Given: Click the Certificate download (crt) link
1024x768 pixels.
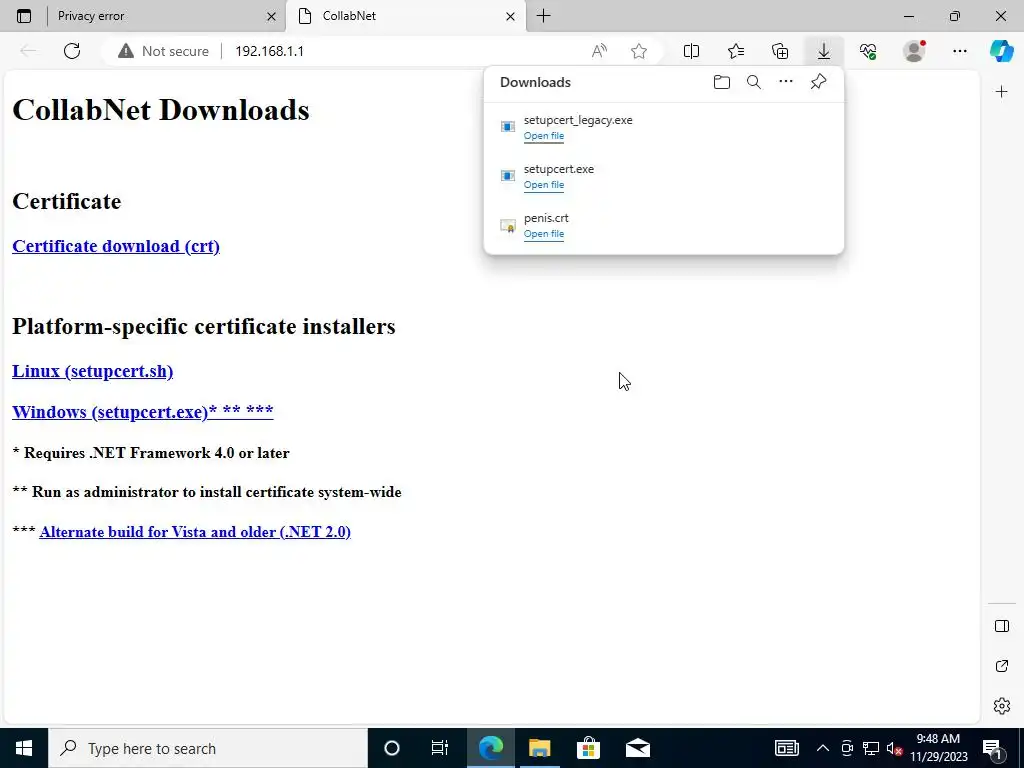Looking at the screenshot, I should [116, 246].
